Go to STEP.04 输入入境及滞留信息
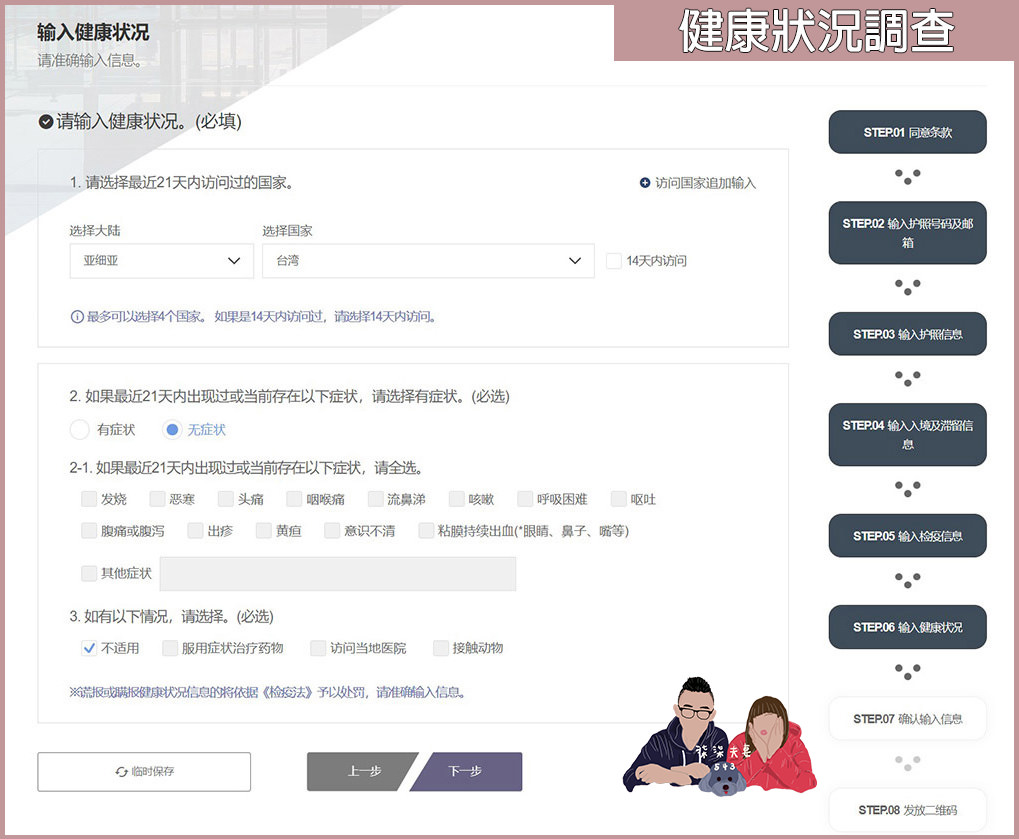This screenshot has width=1019, height=839. [x=908, y=435]
